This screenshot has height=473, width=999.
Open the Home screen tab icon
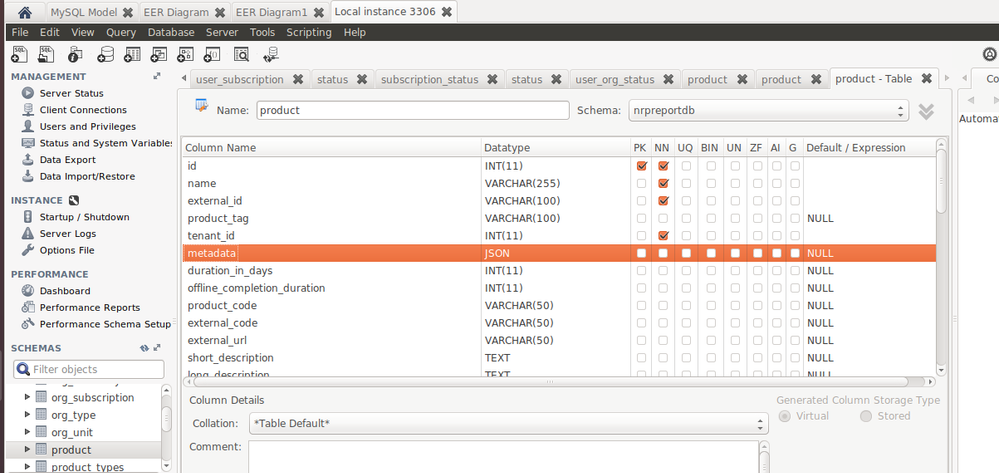(x=25, y=12)
